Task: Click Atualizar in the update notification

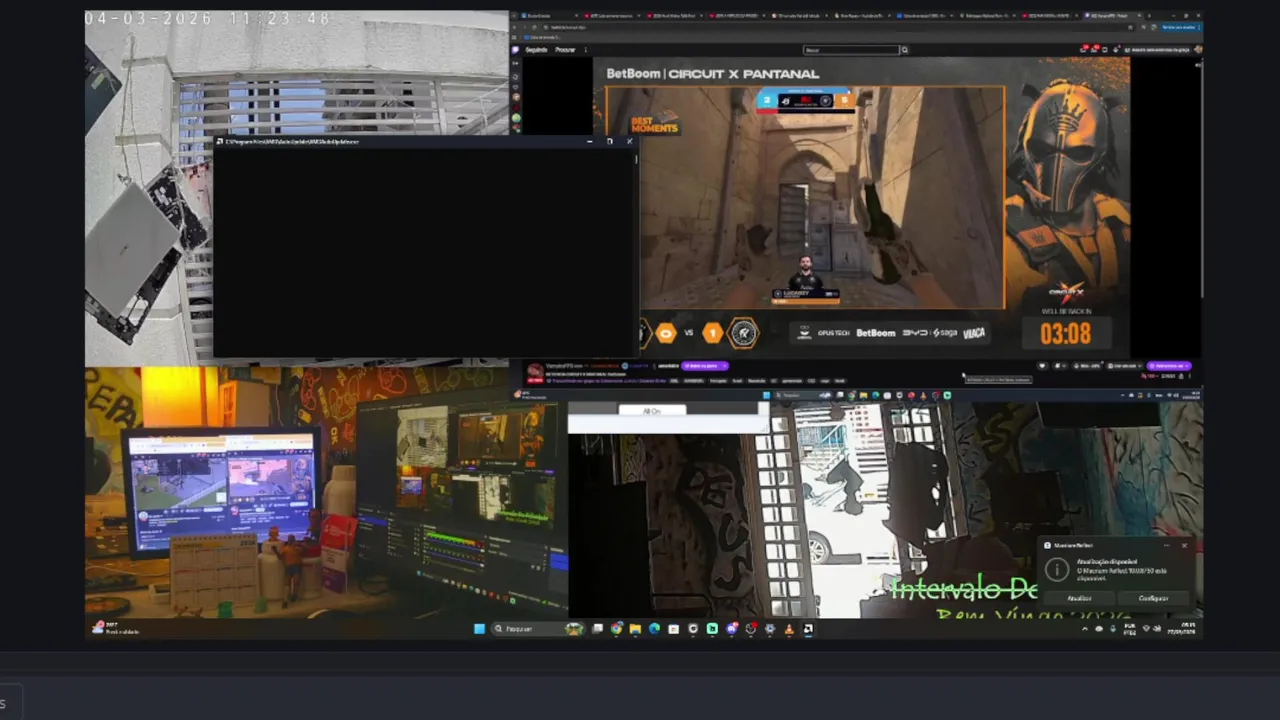Action: point(1079,598)
